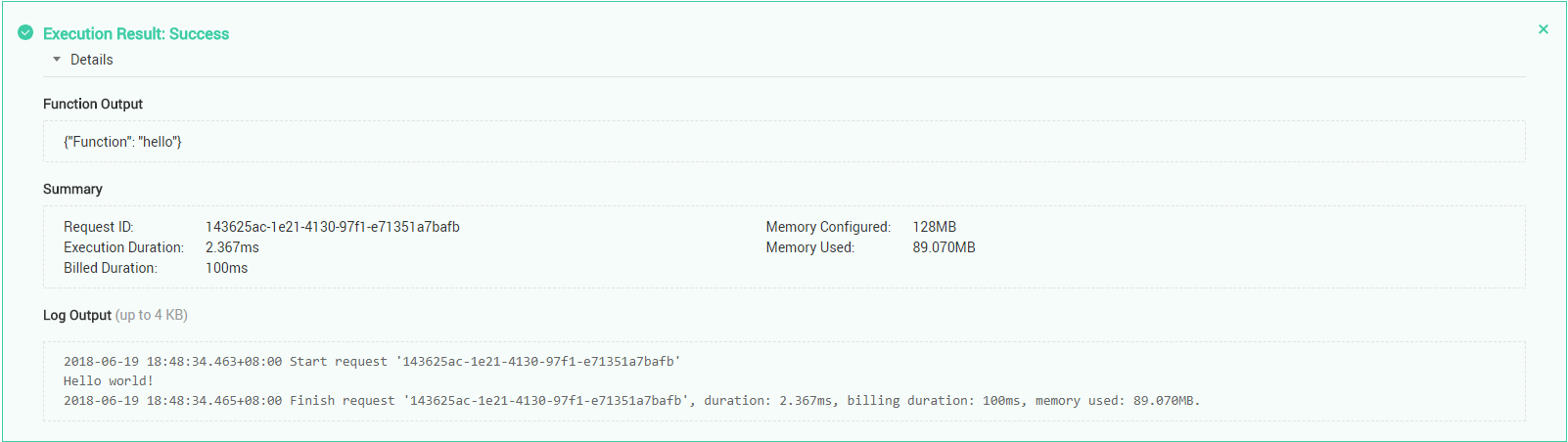This screenshot has height=442, width=1568.
Task: Click the Execution Duration value 2.367ms
Action: pyautogui.click(x=232, y=247)
